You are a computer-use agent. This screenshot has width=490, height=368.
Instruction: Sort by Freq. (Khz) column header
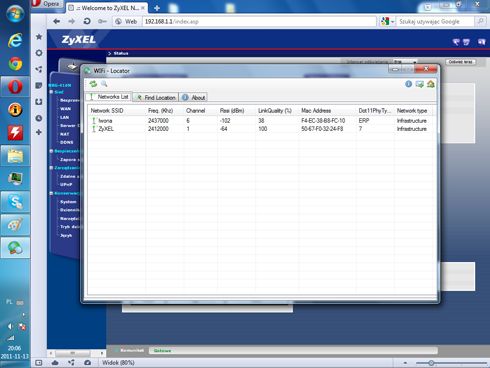click(x=161, y=110)
